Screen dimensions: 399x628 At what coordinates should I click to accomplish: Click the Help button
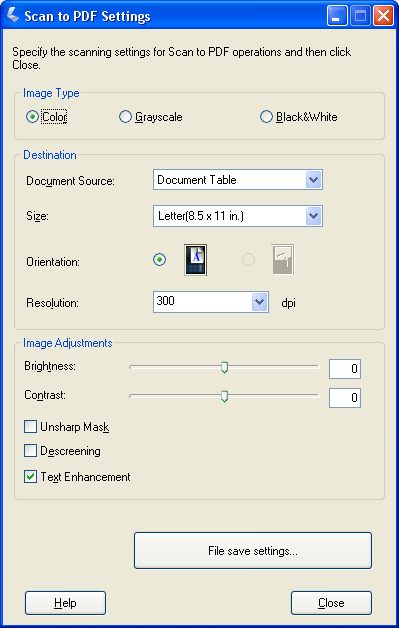click(x=65, y=603)
